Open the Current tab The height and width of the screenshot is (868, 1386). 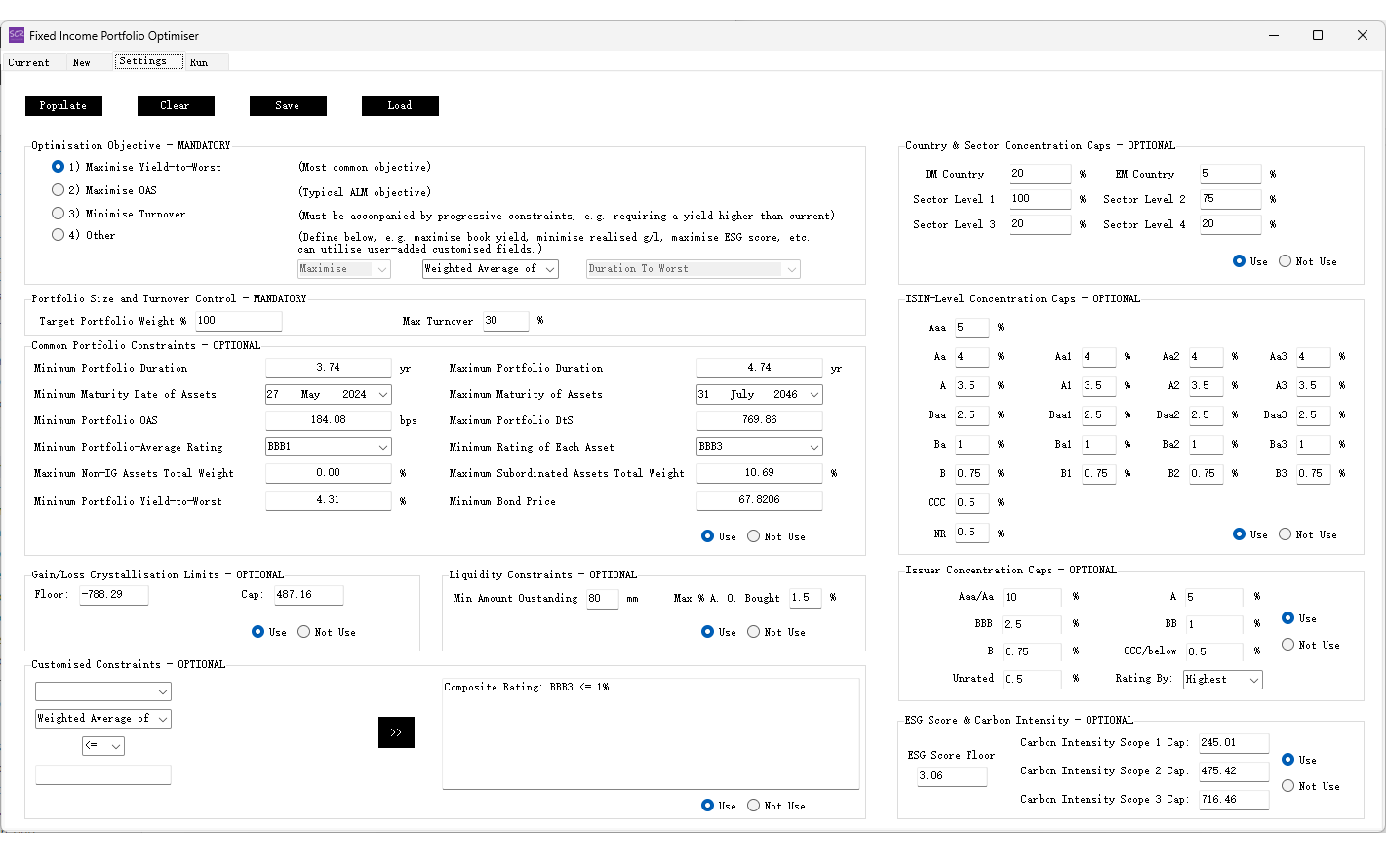[27, 61]
